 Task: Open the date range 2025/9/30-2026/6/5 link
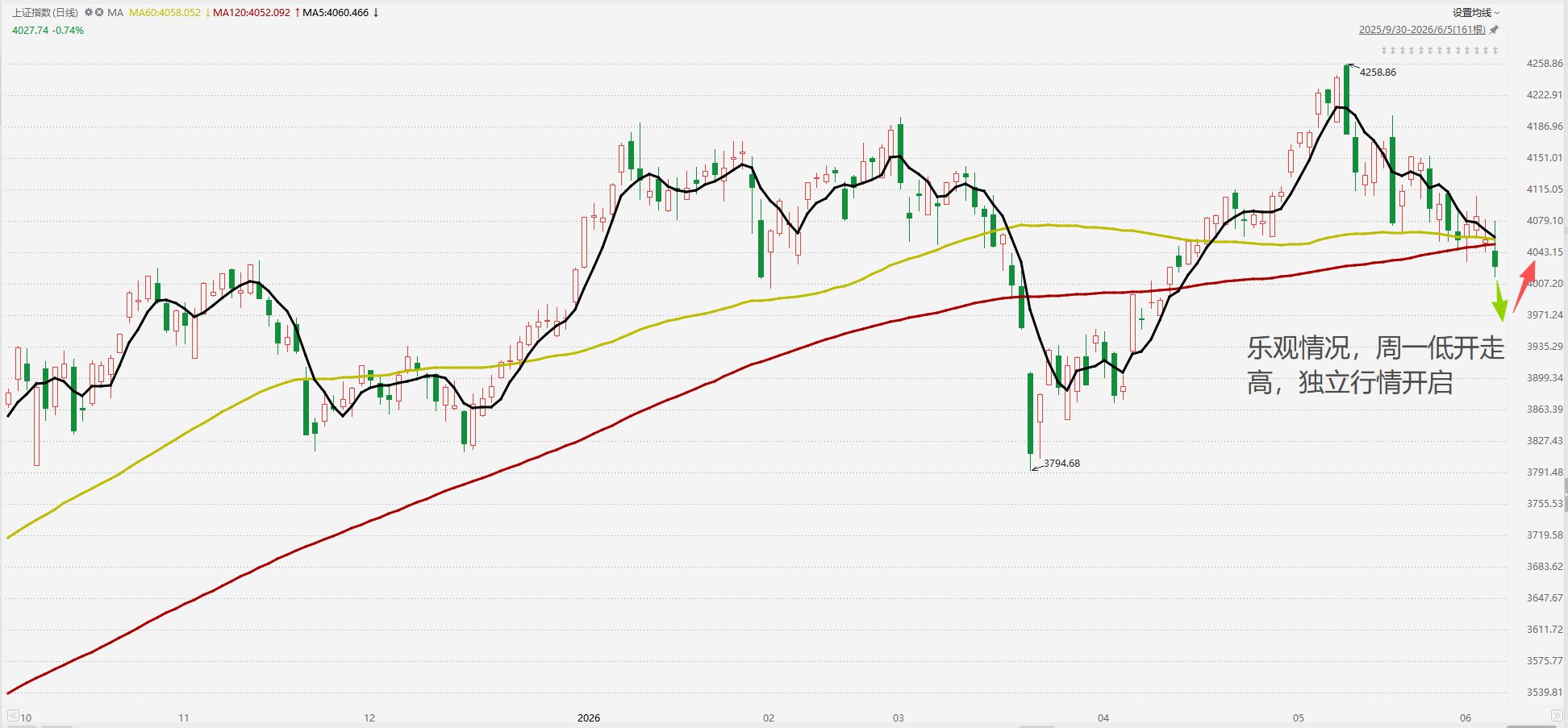pyautogui.click(x=1422, y=30)
